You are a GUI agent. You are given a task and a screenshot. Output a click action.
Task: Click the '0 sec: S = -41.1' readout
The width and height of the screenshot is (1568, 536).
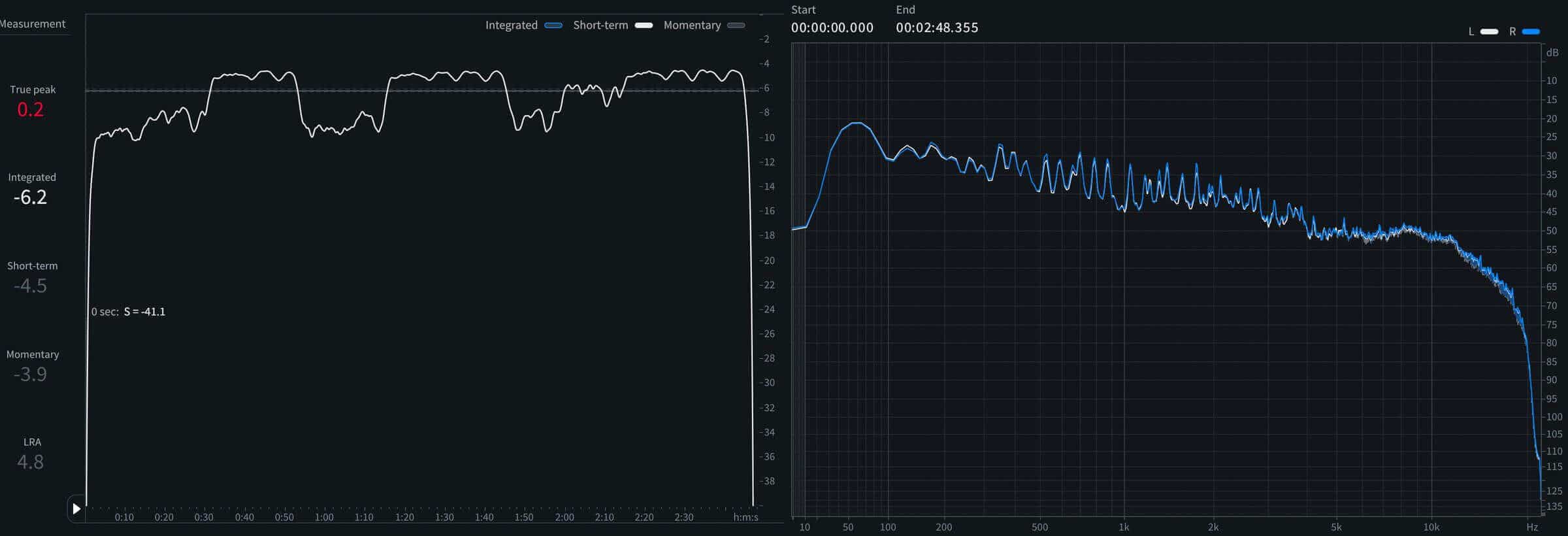pos(128,312)
